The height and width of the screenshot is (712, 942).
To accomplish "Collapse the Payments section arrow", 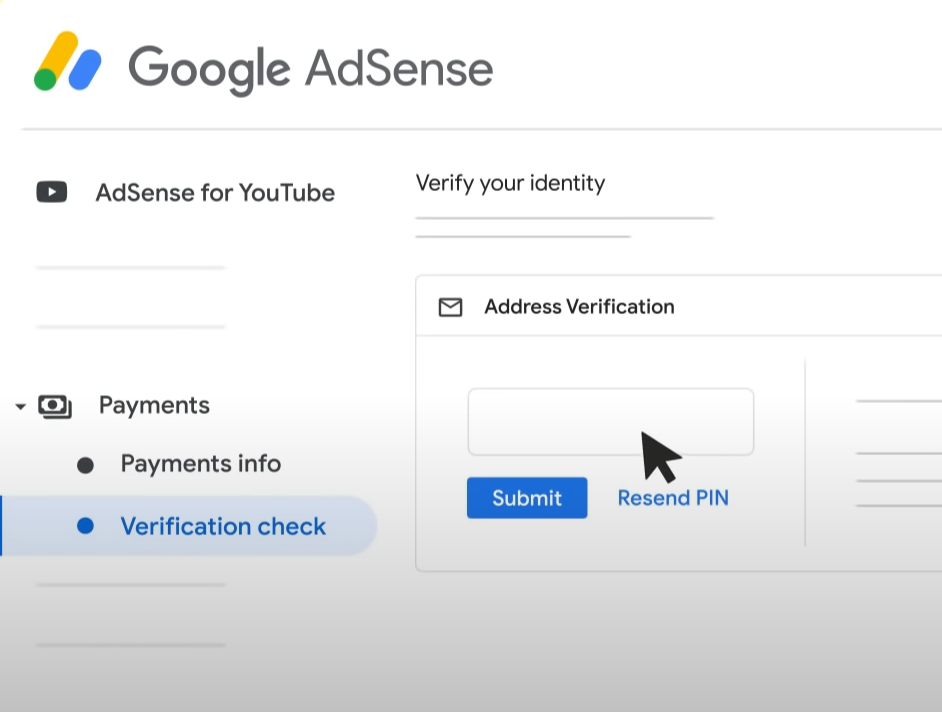I will click(20, 407).
